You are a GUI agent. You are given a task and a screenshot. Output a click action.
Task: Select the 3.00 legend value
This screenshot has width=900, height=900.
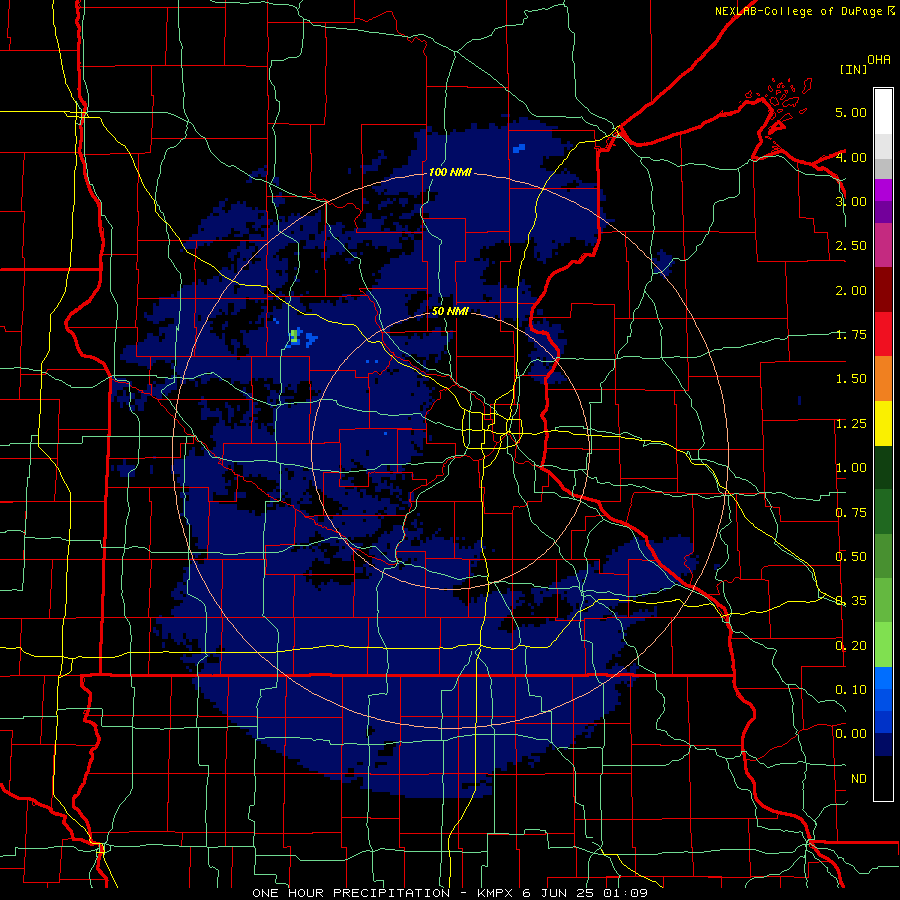851,201
